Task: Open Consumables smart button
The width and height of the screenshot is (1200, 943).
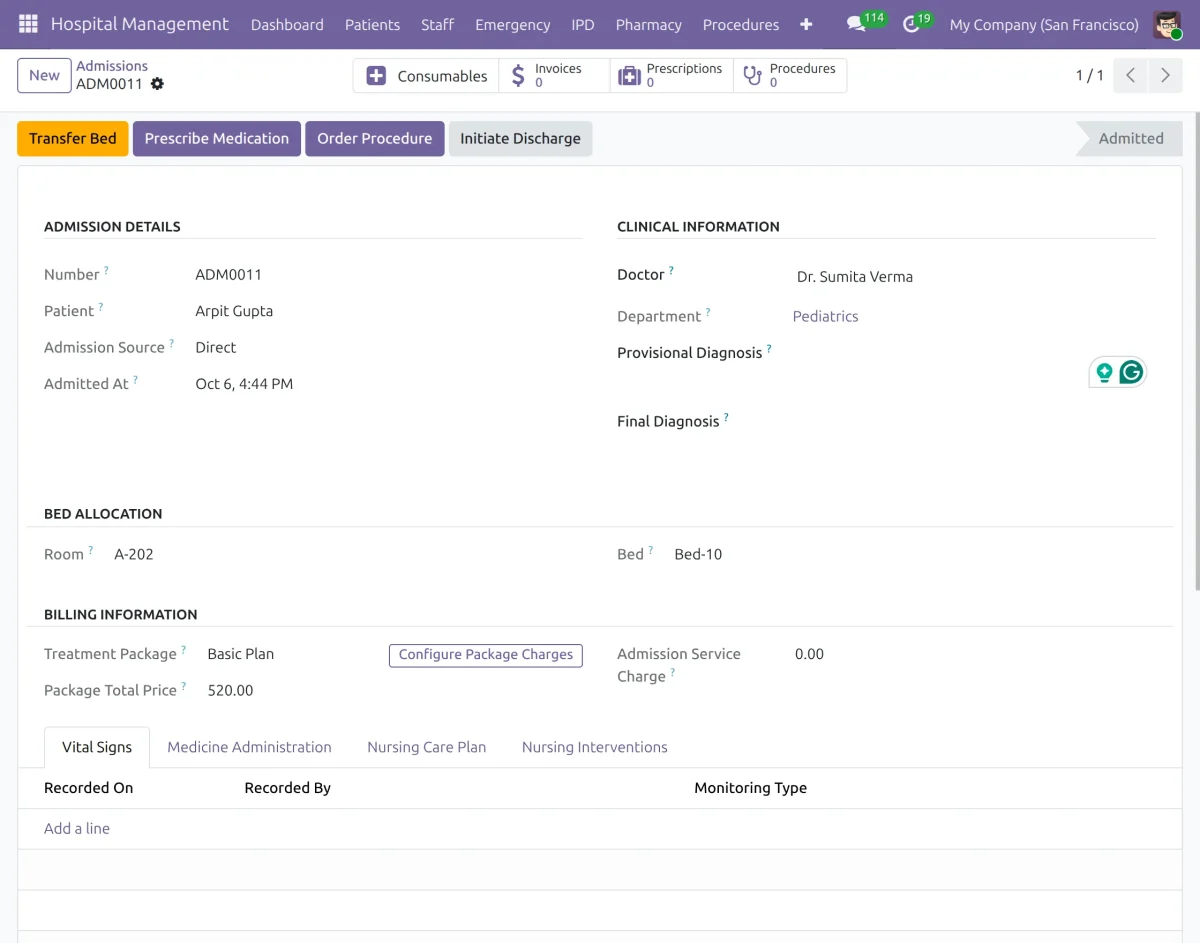Action: tap(426, 76)
